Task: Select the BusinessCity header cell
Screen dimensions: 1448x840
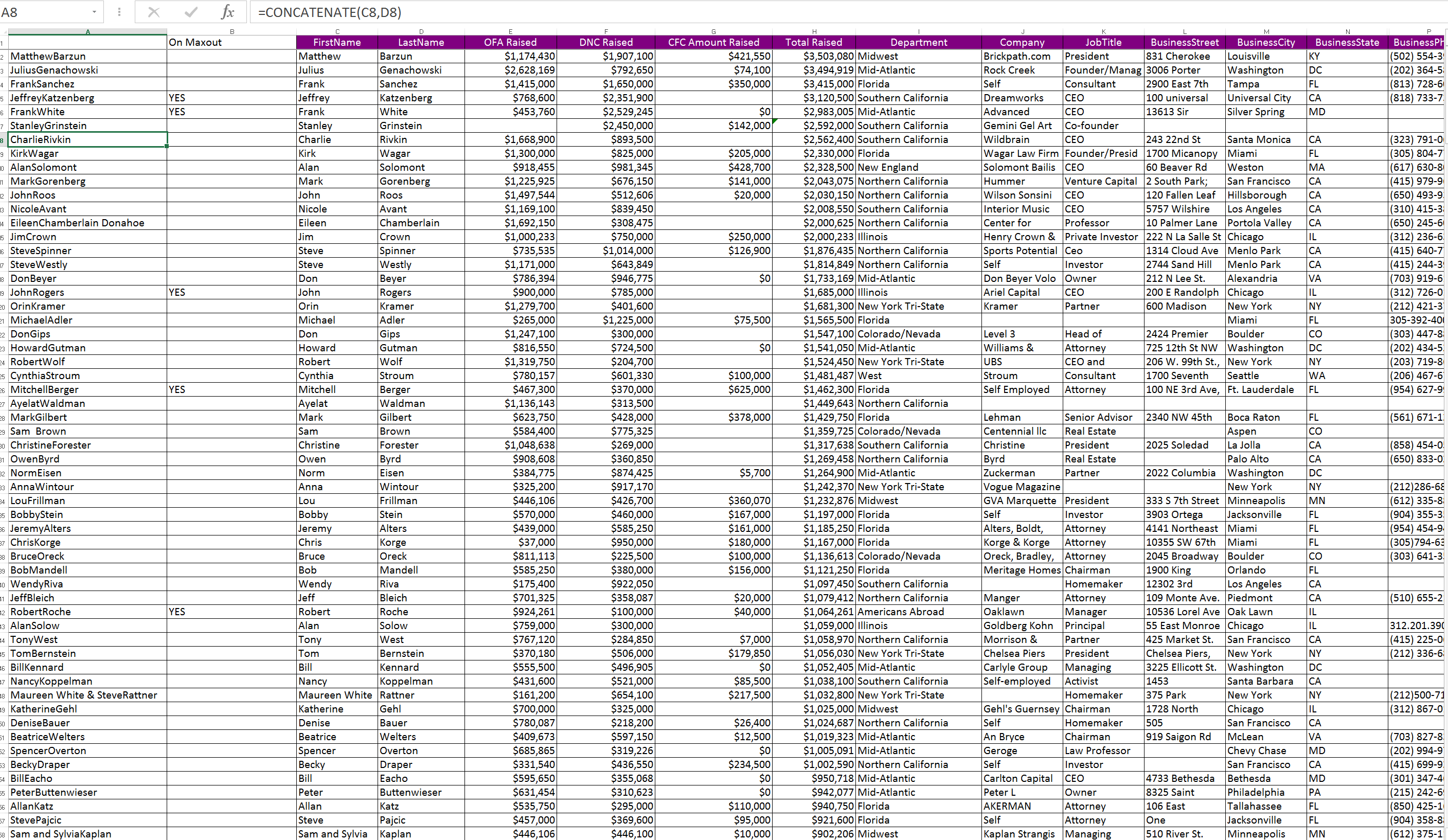Action: pos(1266,43)
